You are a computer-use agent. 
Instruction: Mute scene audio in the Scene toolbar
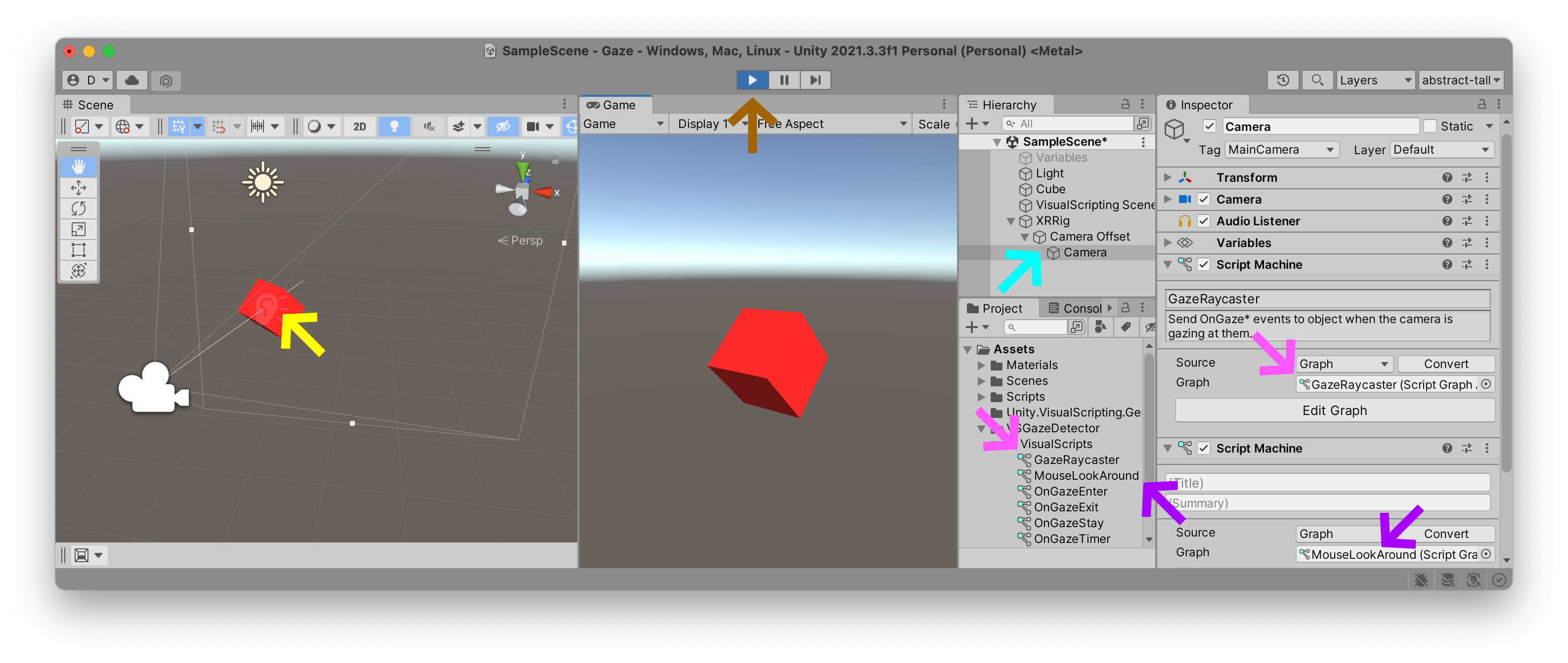click(429, 126)
